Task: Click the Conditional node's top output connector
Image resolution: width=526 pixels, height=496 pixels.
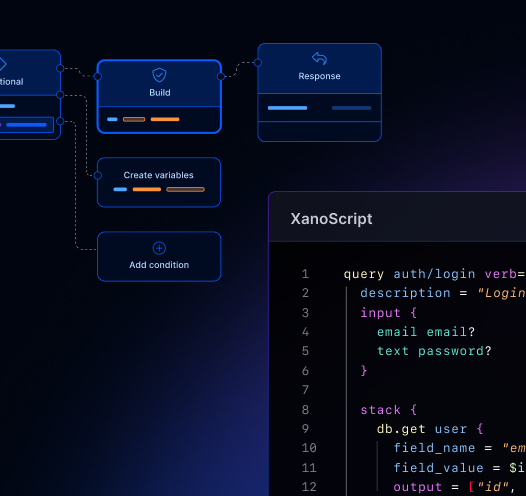Action: (x=60, y=68)
